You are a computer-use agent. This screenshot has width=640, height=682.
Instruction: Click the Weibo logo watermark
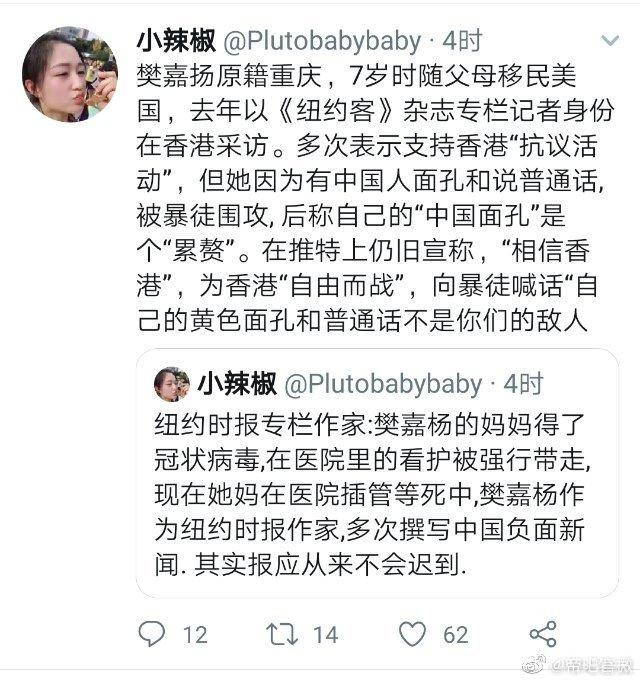[534, 665]
